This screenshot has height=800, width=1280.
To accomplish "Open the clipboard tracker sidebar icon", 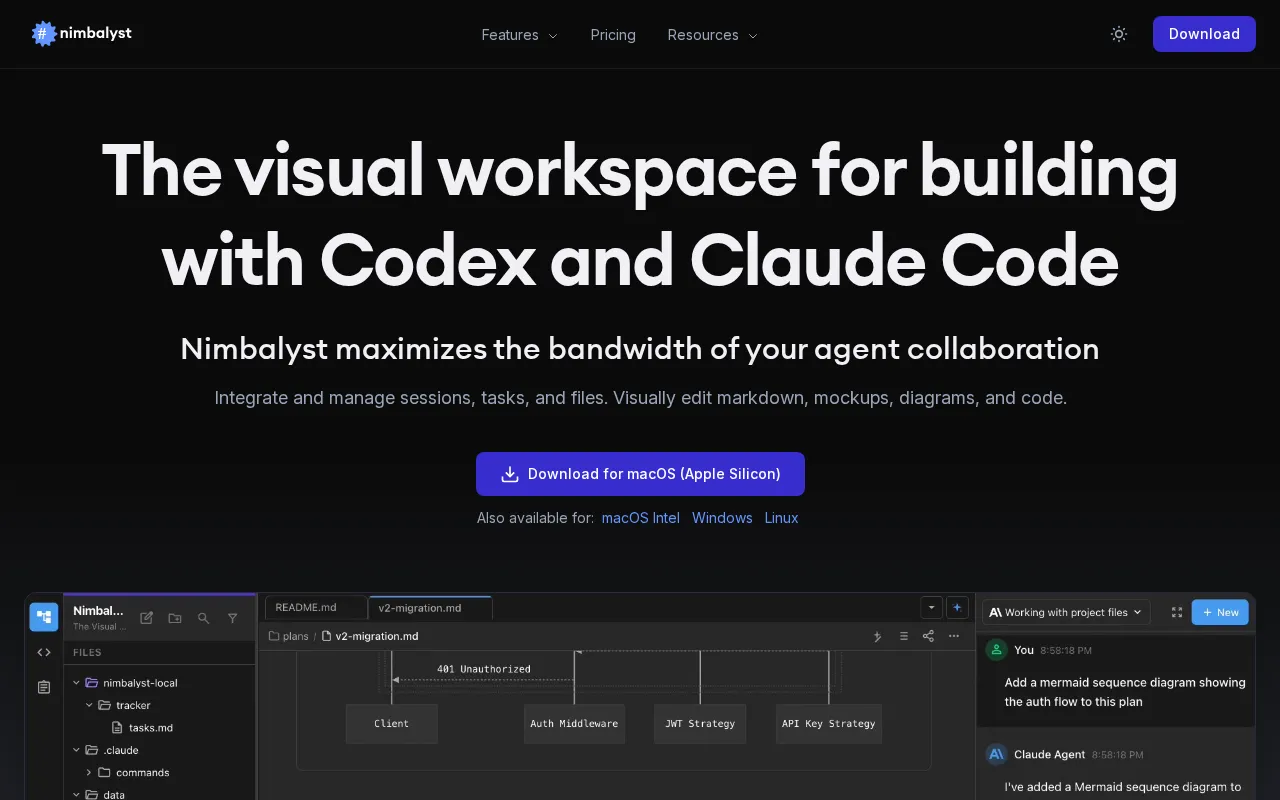I will tap(44, 687).
